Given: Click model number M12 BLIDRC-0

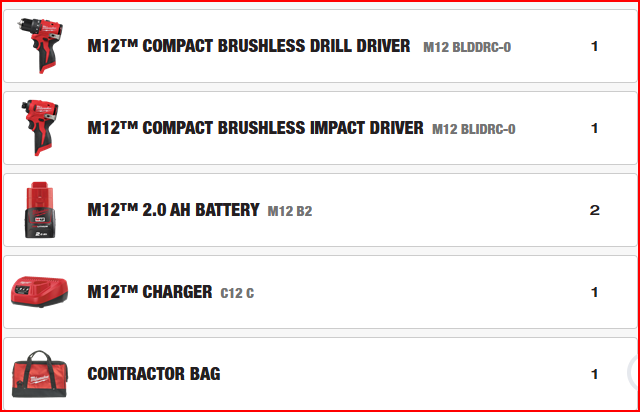Looking at the screenshot, I should 474,129.
